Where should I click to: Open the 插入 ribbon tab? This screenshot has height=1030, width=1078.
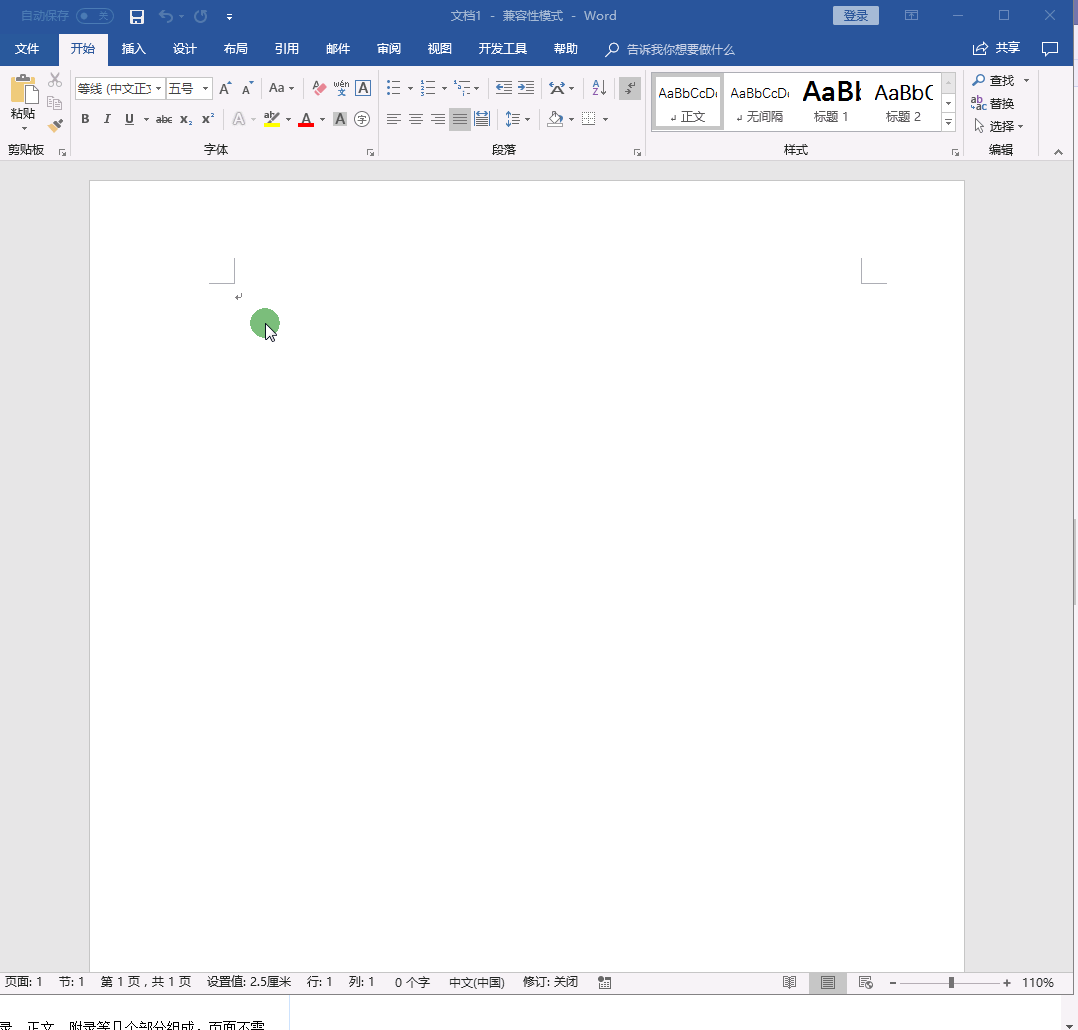[x=133, y=49]
